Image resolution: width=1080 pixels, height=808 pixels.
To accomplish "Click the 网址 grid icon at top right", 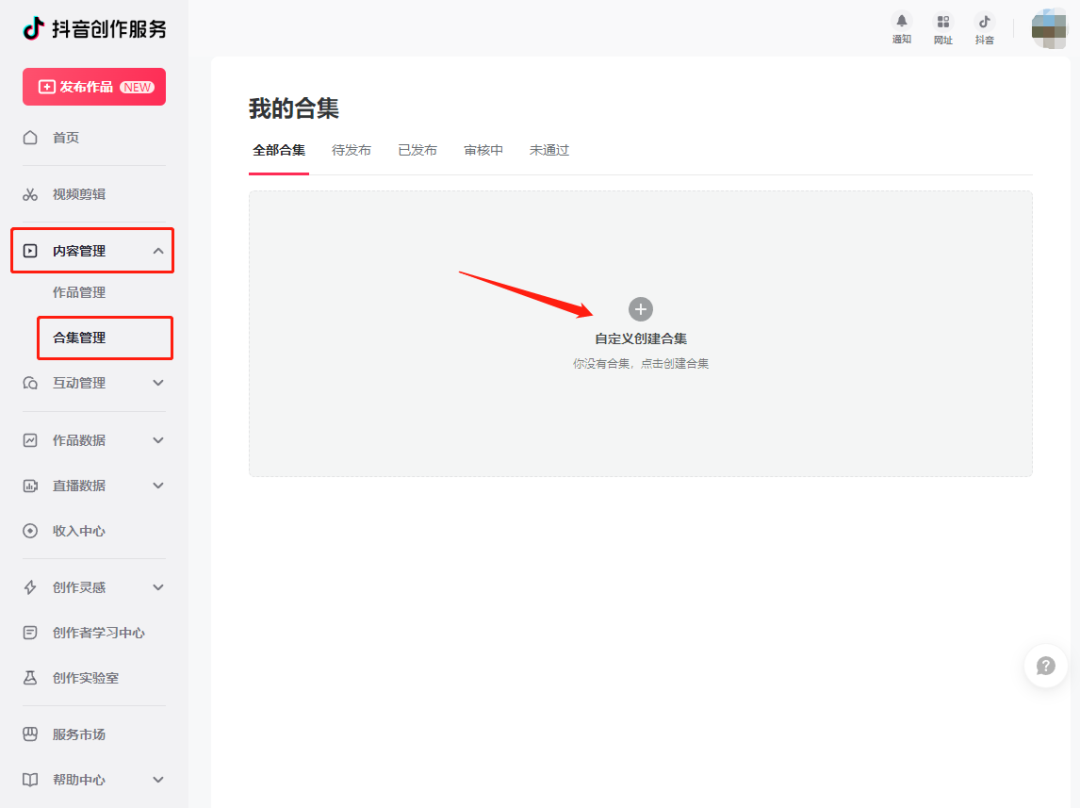I will 943,23.
